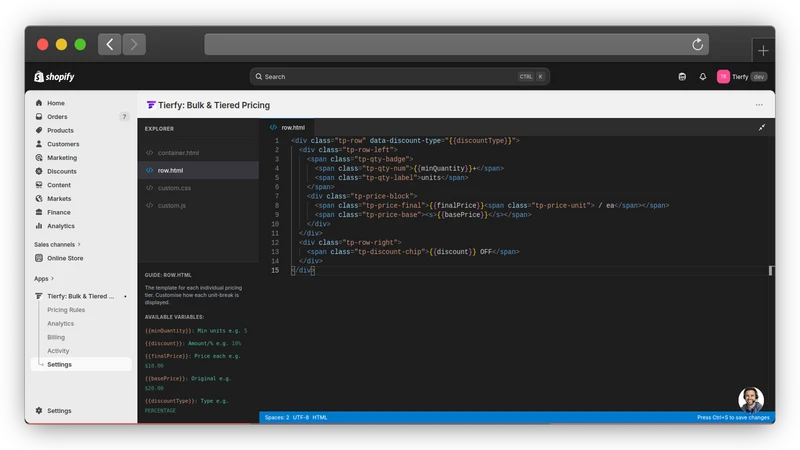Focus the Shopify search field
This screenshot has height=450, width=800.
pyautogui.click(x=399, y=77)
